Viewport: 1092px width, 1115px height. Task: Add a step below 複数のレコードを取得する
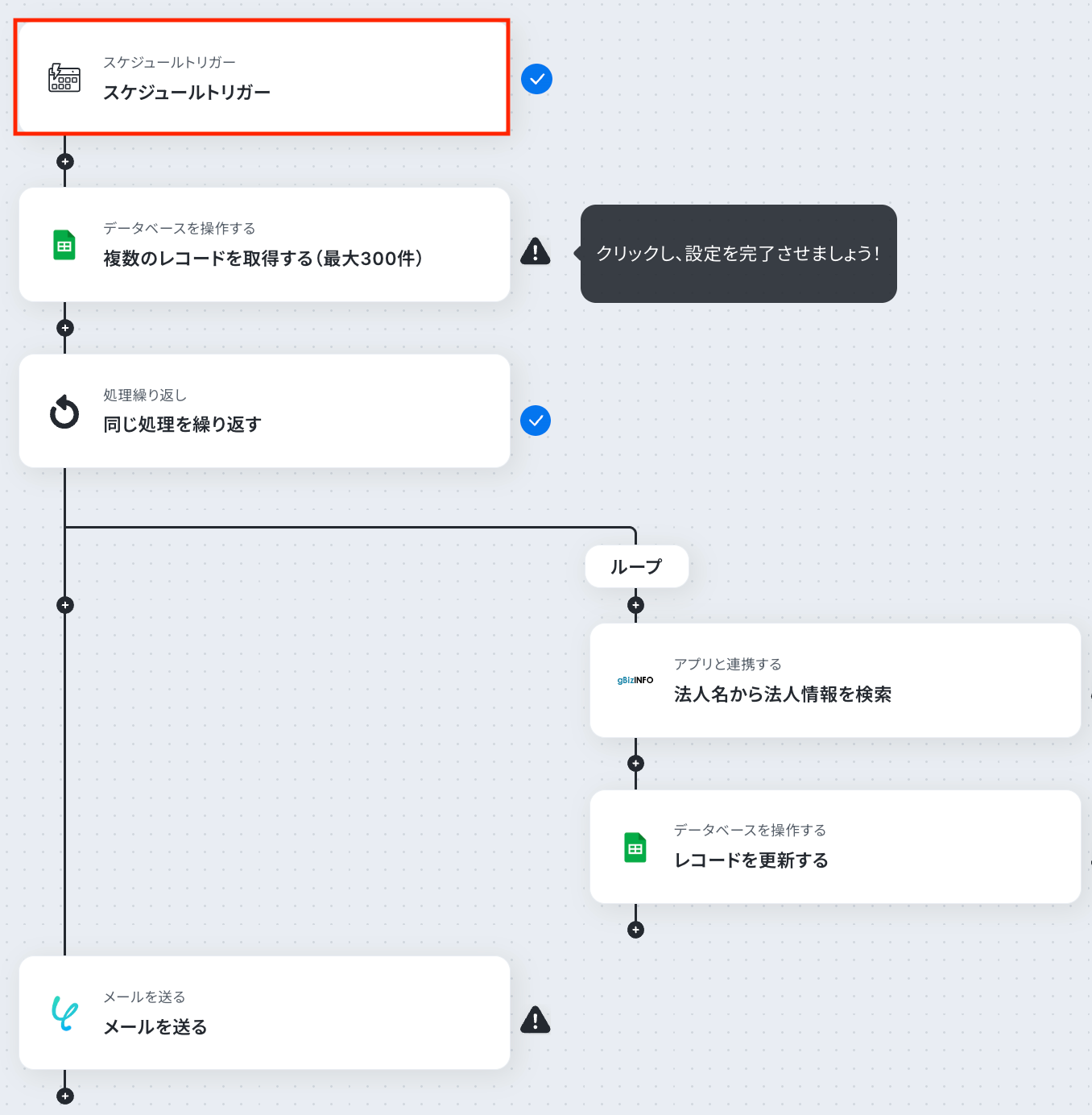click(x=65, y=328)
